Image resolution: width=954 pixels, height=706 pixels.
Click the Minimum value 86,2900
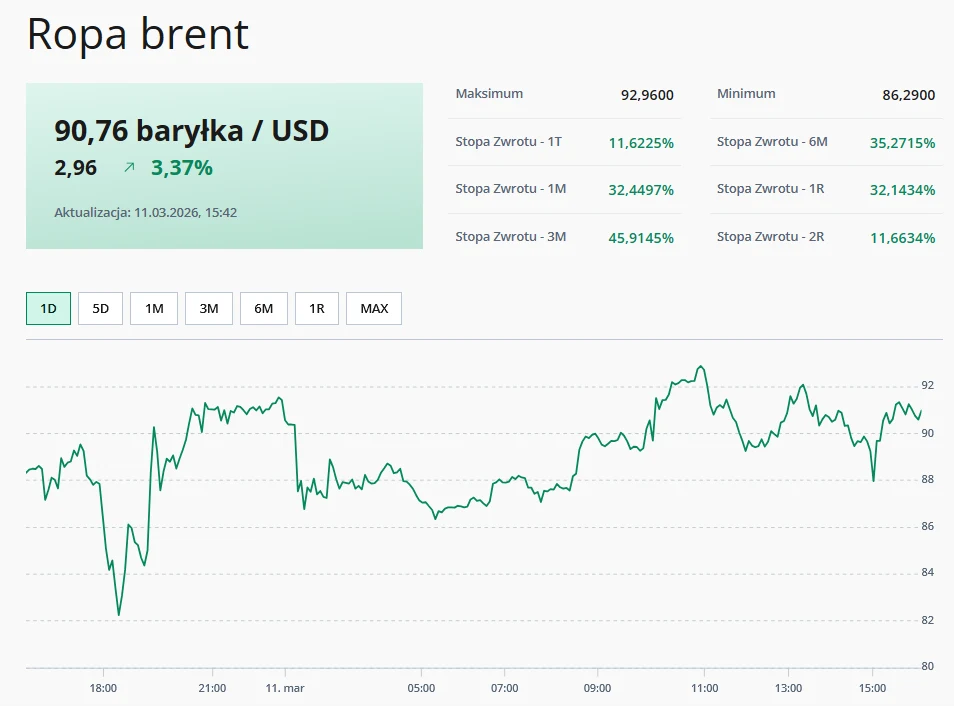tap(908, 94)
